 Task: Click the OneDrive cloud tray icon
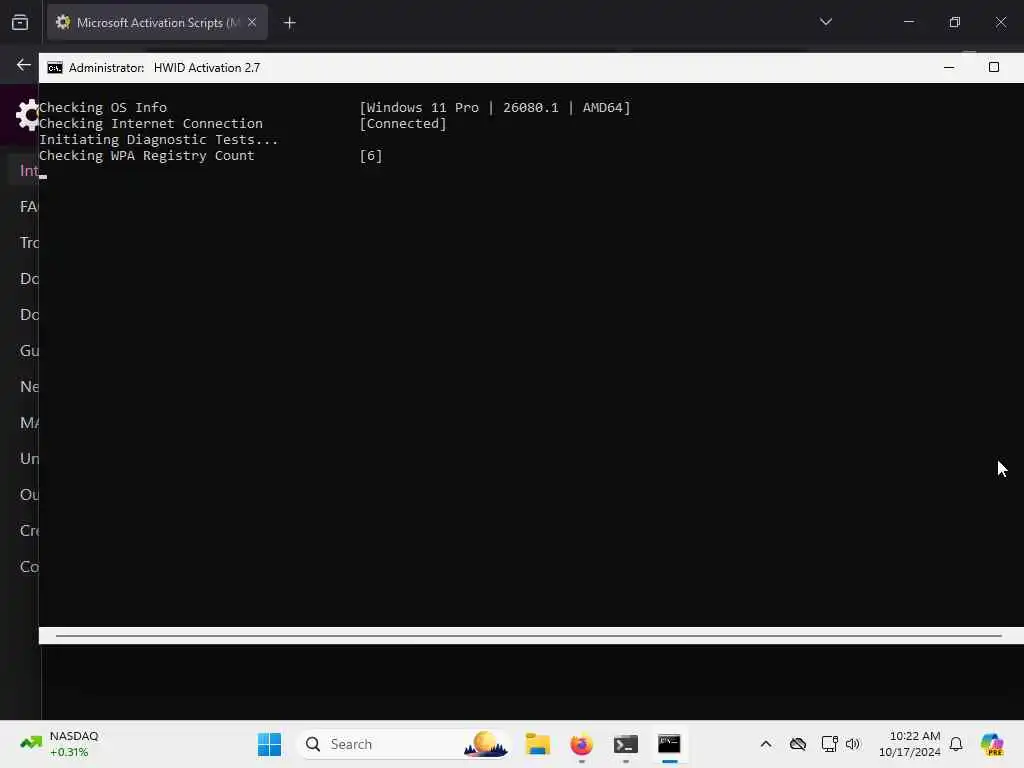tap(797, 744)
